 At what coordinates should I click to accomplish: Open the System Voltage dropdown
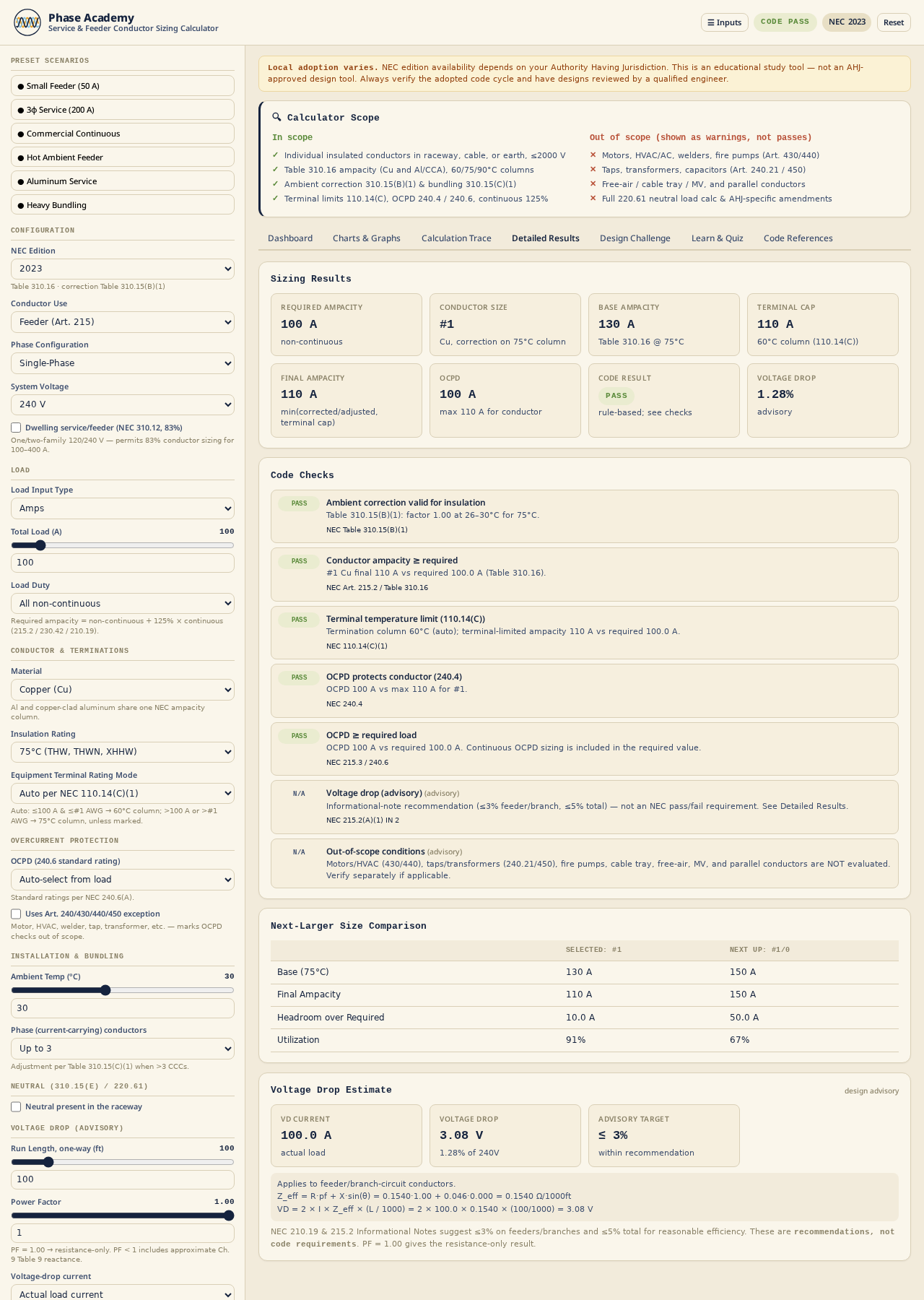[x=123, y=404]
